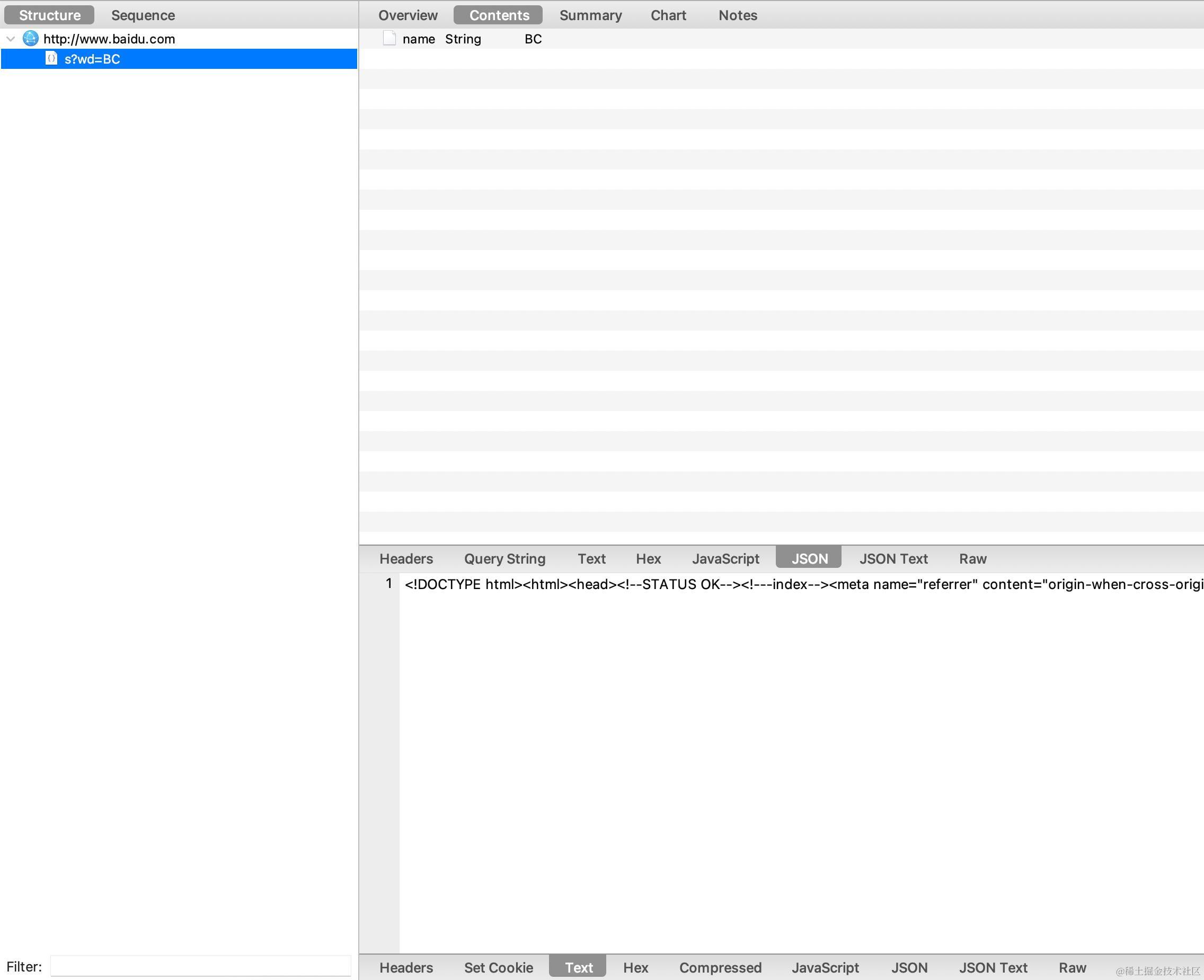Select response Hex tab
This screenshot has width=1204, height=980.
coord(635,968)
